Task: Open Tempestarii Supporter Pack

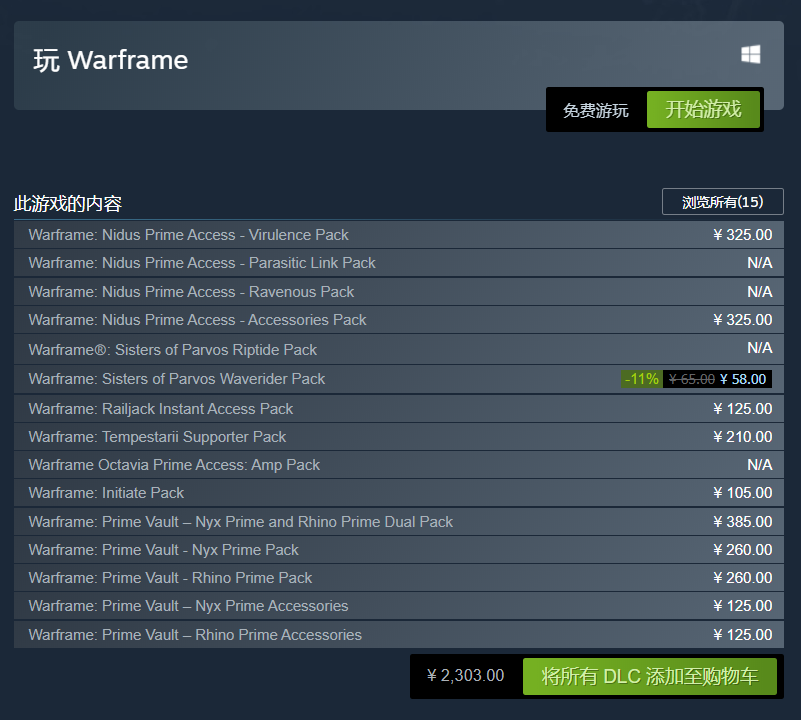Action: (x=398, y=436)
